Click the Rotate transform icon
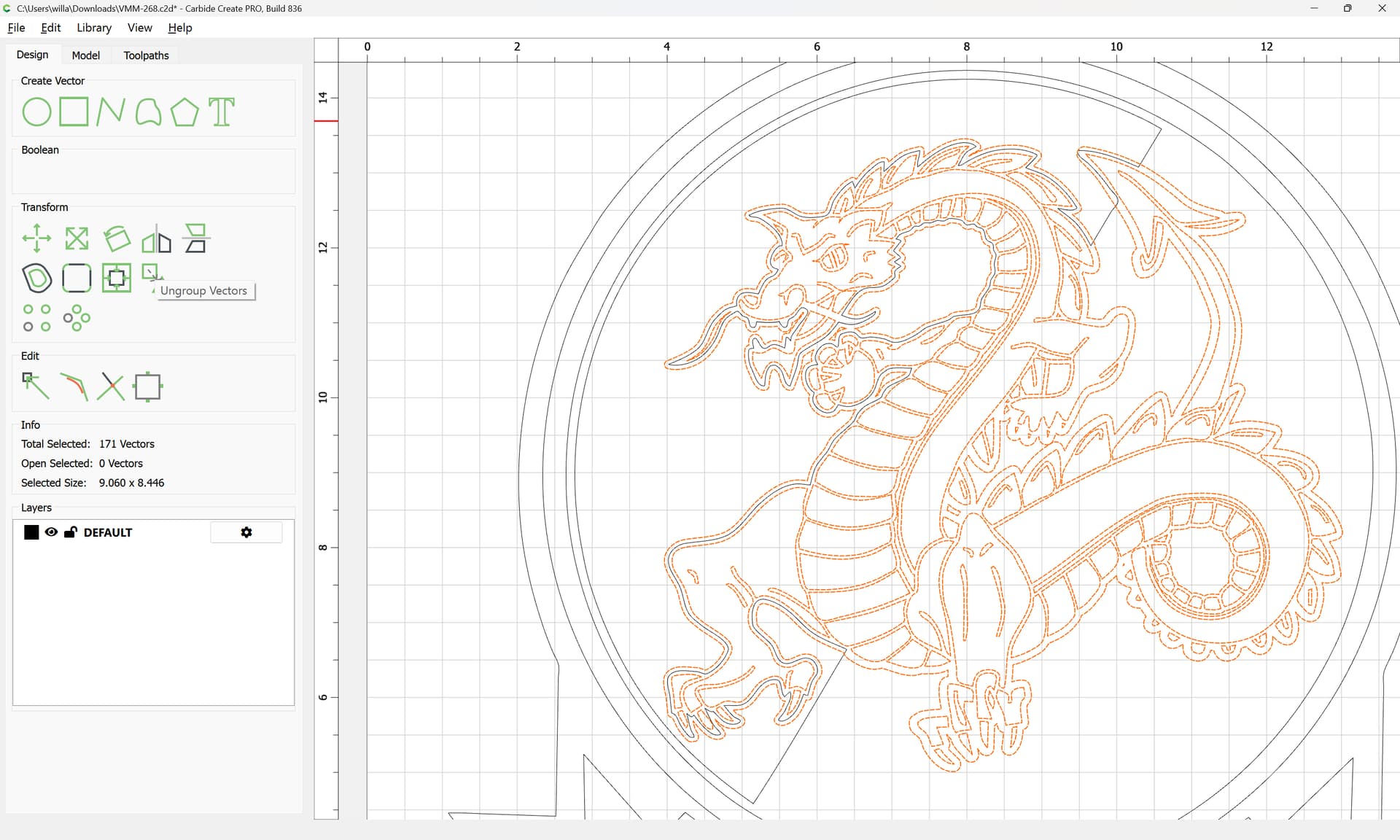 pyautogui.click(x=117, y=238)
